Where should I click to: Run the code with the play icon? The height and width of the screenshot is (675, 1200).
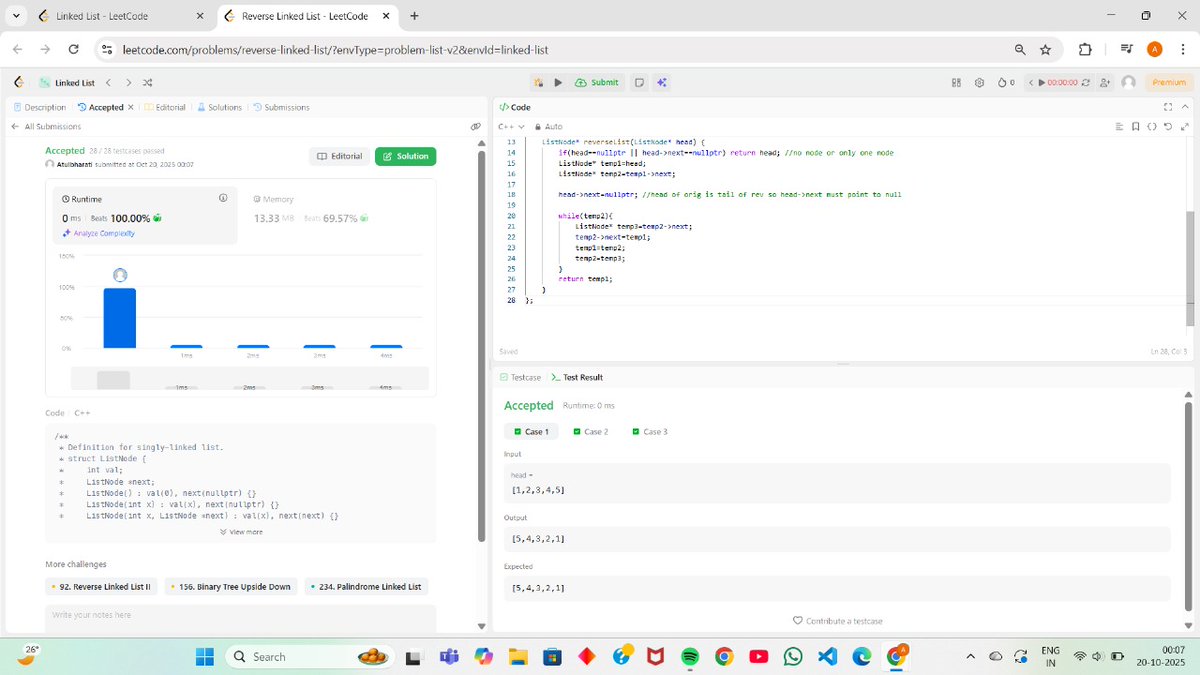pos(558,82)
